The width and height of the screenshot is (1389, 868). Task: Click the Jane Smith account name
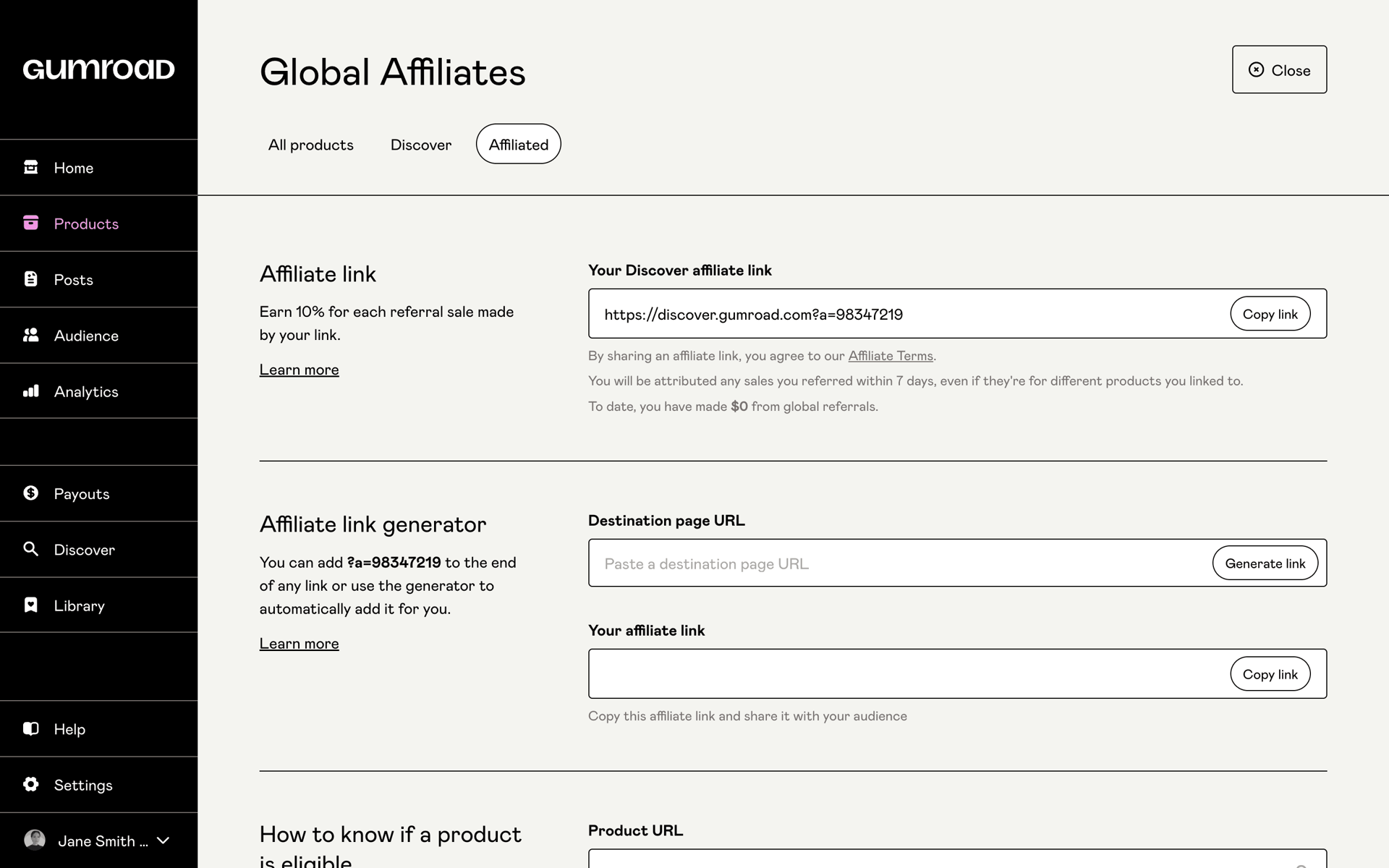[x=103, y=841]
